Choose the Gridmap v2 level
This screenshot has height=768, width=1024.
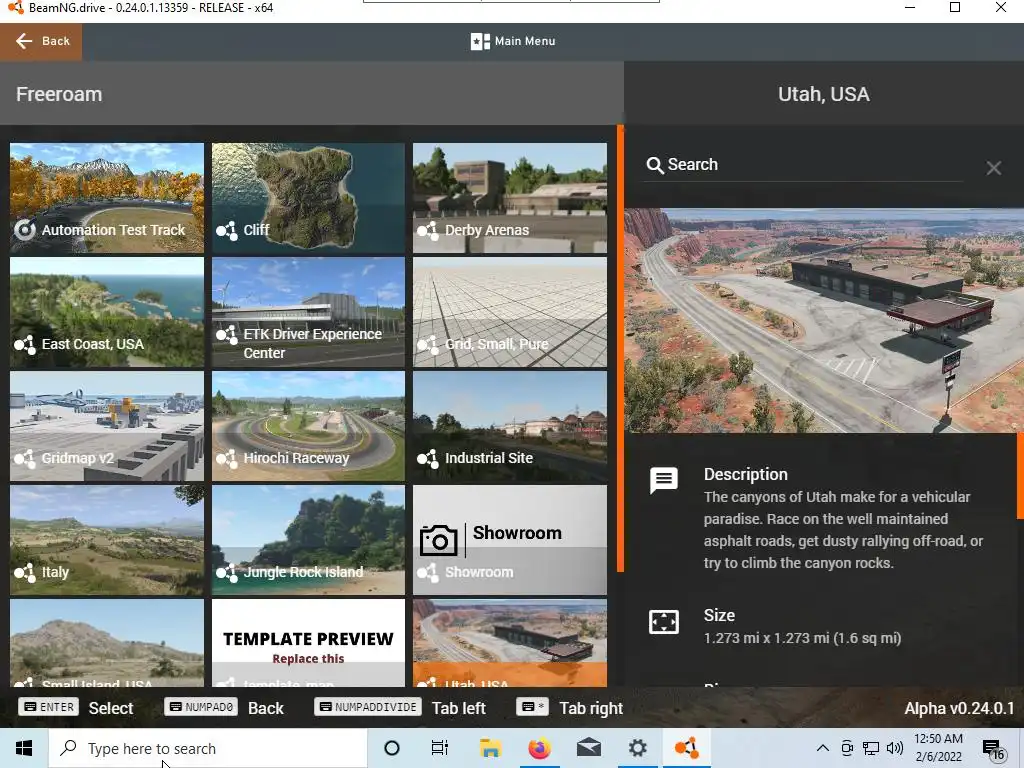tap(106, 426)
